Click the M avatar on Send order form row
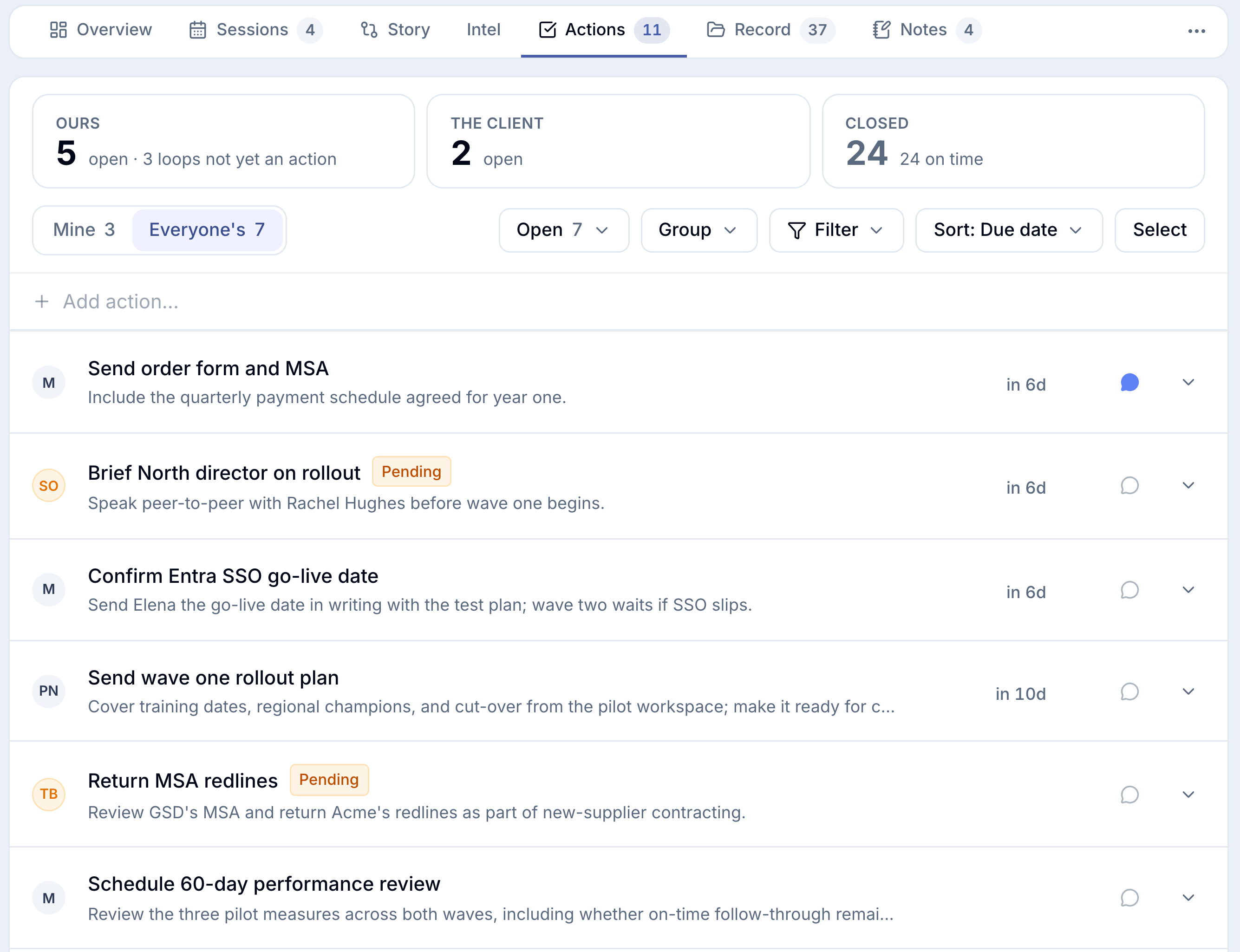 point(49,383)
